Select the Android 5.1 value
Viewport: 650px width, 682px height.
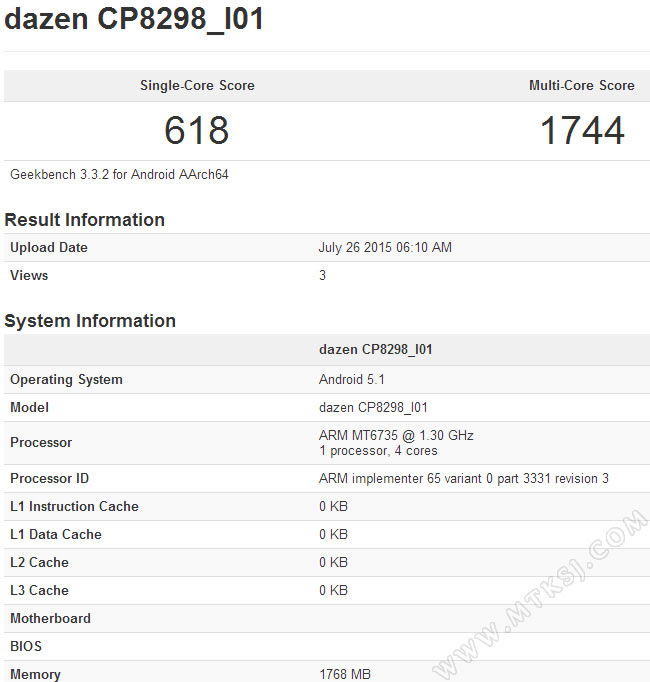(x=352, y=380)
